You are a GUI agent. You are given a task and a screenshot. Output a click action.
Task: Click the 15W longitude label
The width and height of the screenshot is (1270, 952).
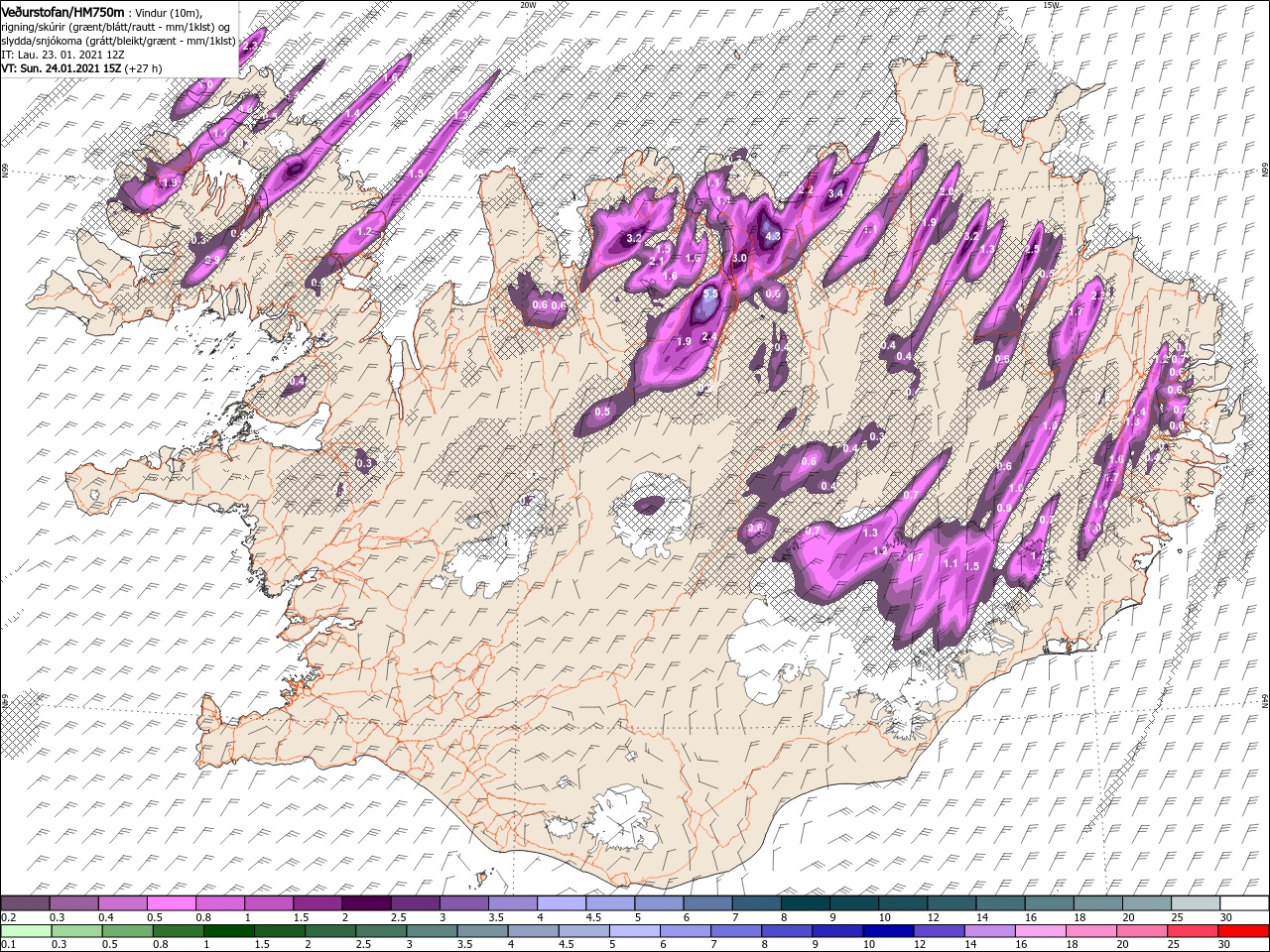(1052, 5)
